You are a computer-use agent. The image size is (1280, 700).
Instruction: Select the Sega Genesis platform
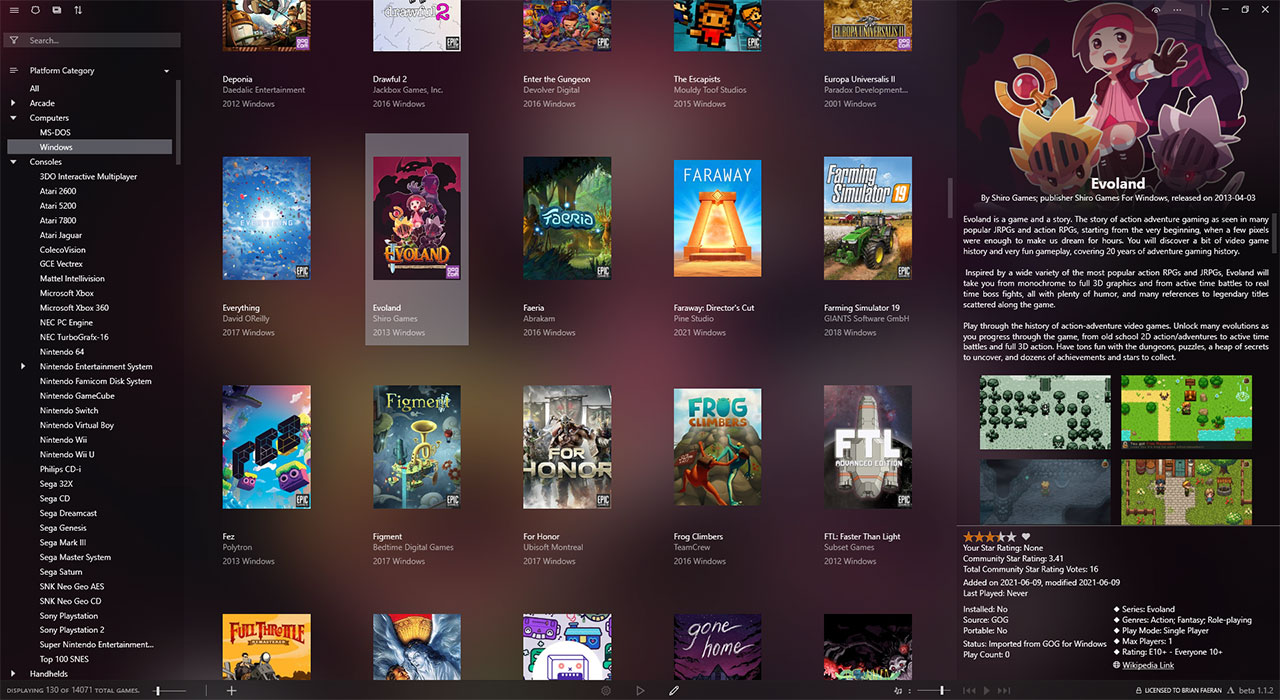tap(63, 528)
